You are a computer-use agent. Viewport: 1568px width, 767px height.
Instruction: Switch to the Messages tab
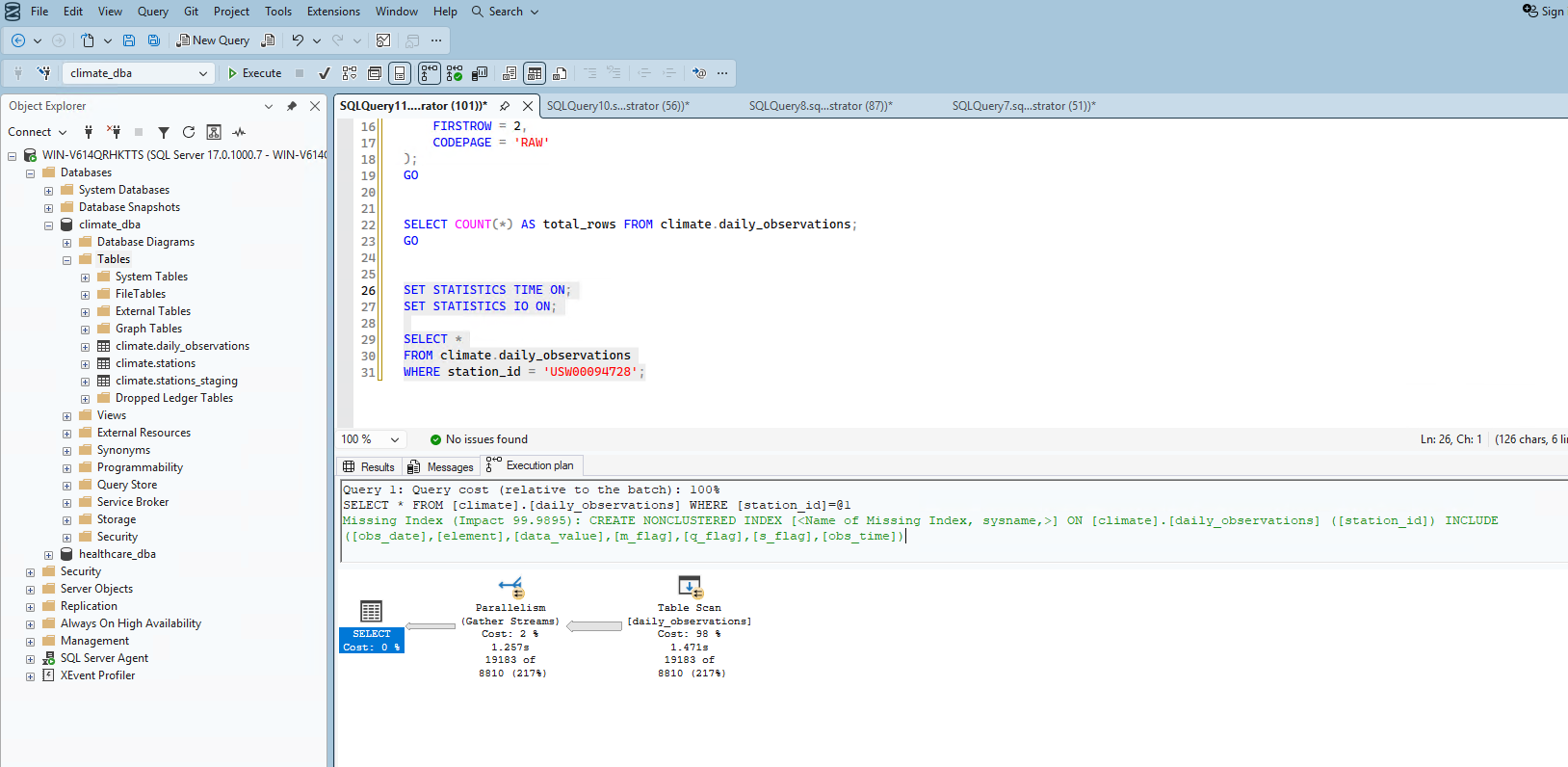click(441, 466)
